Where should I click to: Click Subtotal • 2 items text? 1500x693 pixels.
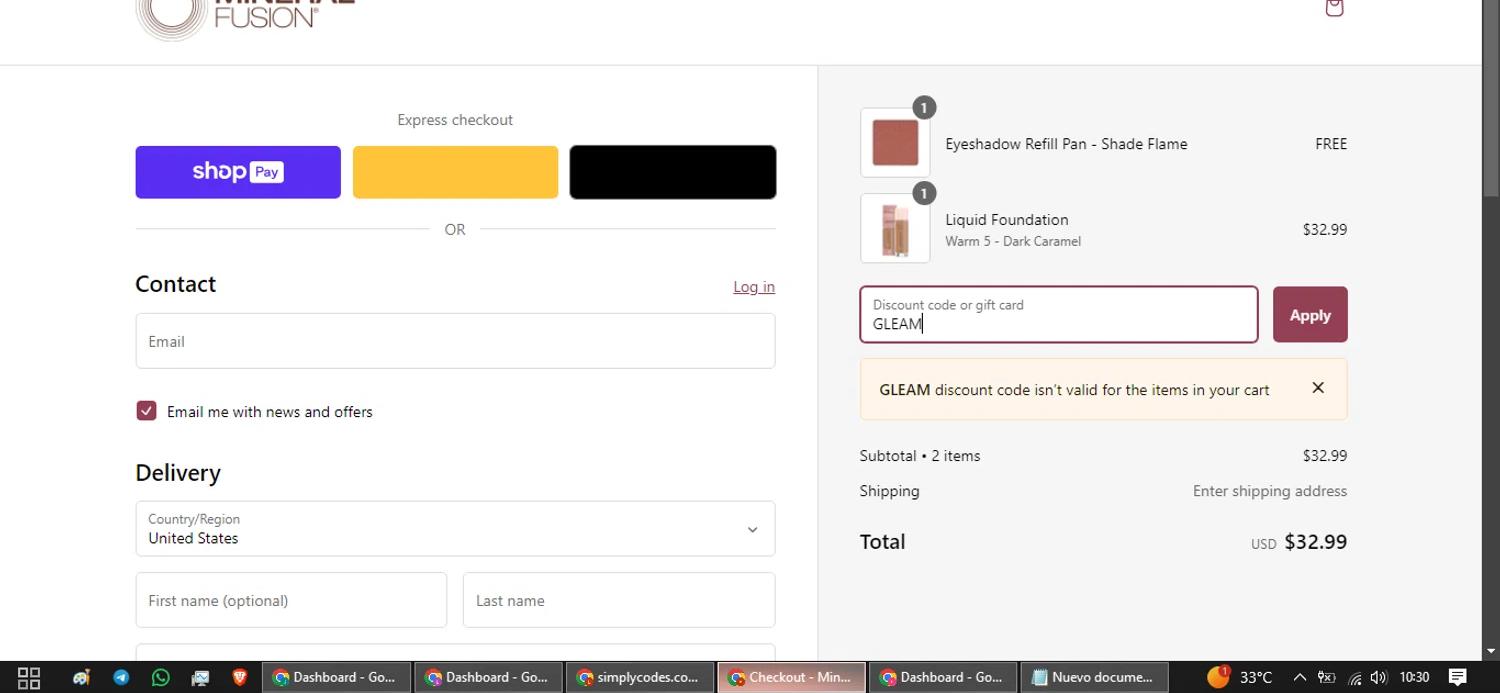[920, 456]
